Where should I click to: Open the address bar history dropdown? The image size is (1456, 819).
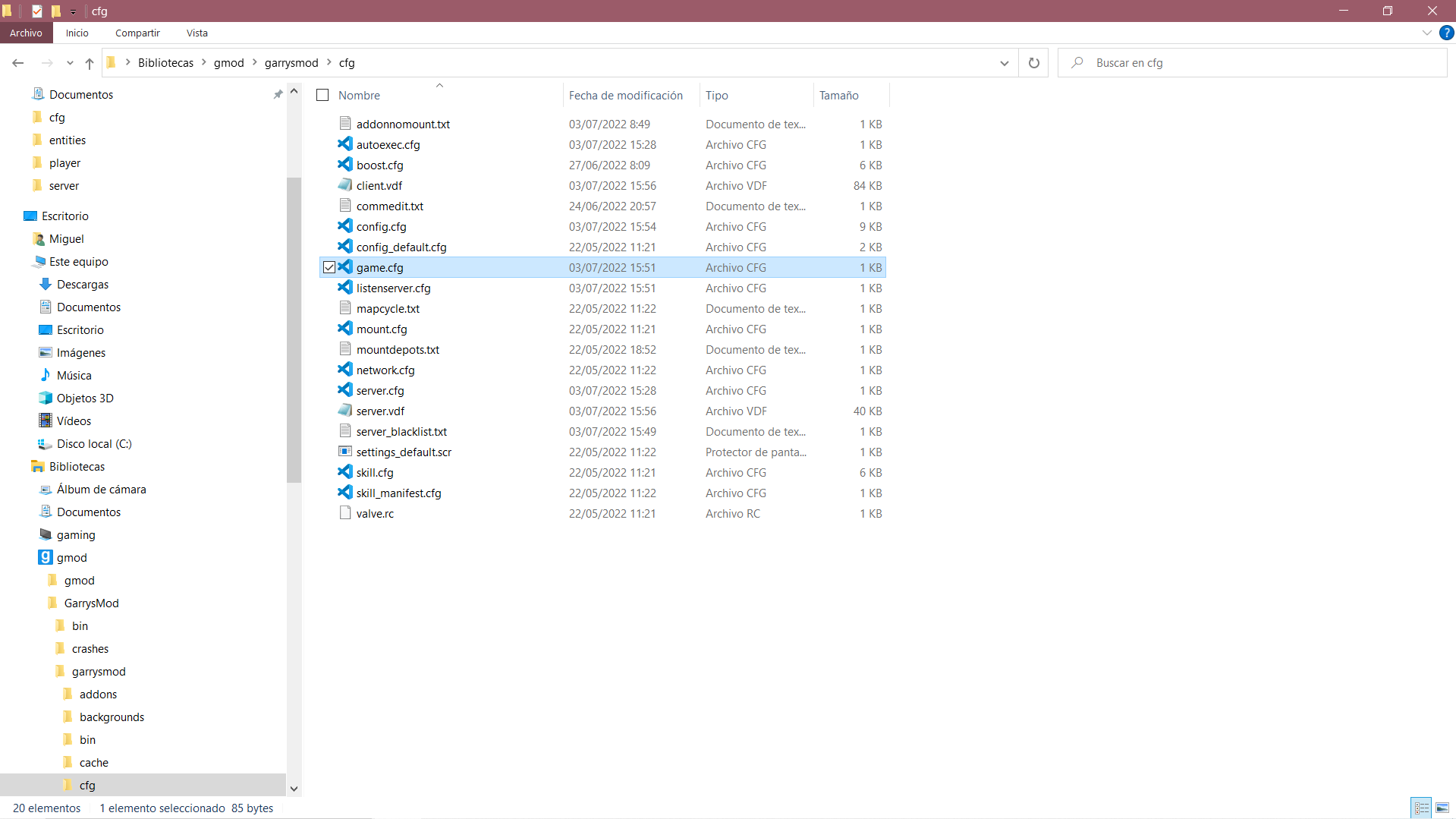(x=1005, y=63)
